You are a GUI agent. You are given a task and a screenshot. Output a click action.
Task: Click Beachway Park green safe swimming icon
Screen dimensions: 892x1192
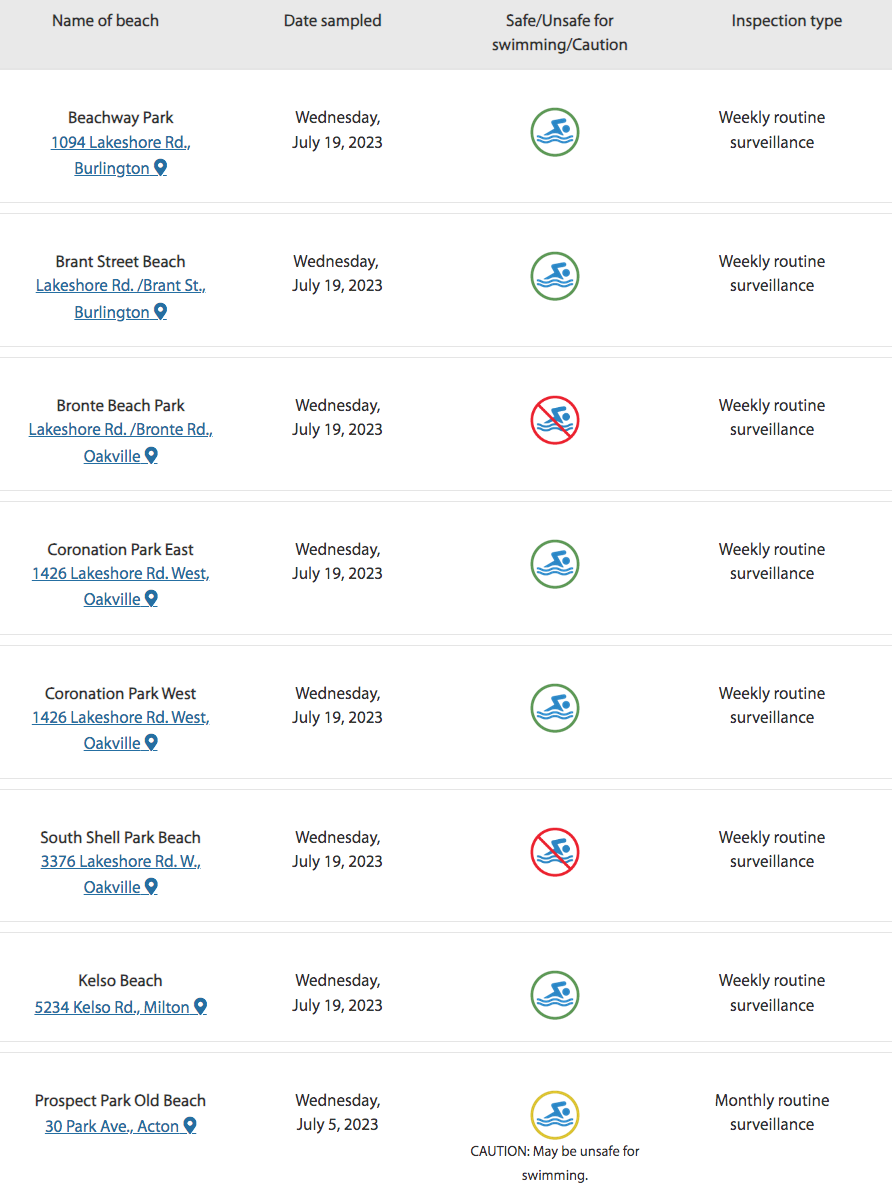click(x=554, y=132)
